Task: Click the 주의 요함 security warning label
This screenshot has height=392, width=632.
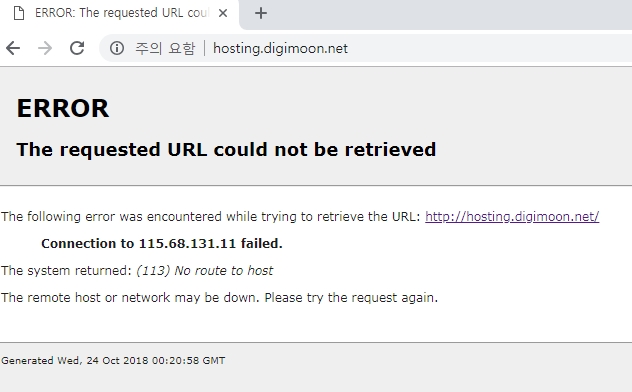Action: 165,48
